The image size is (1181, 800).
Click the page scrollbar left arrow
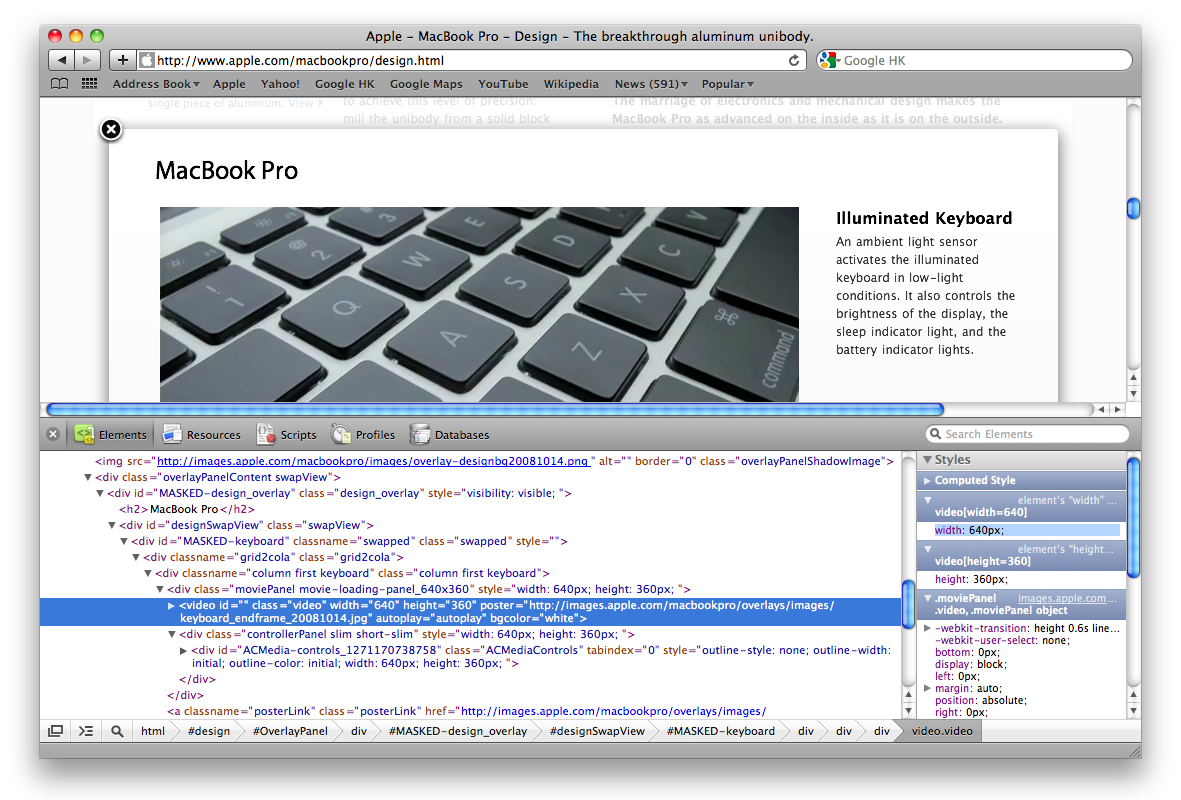[1102, 409]
